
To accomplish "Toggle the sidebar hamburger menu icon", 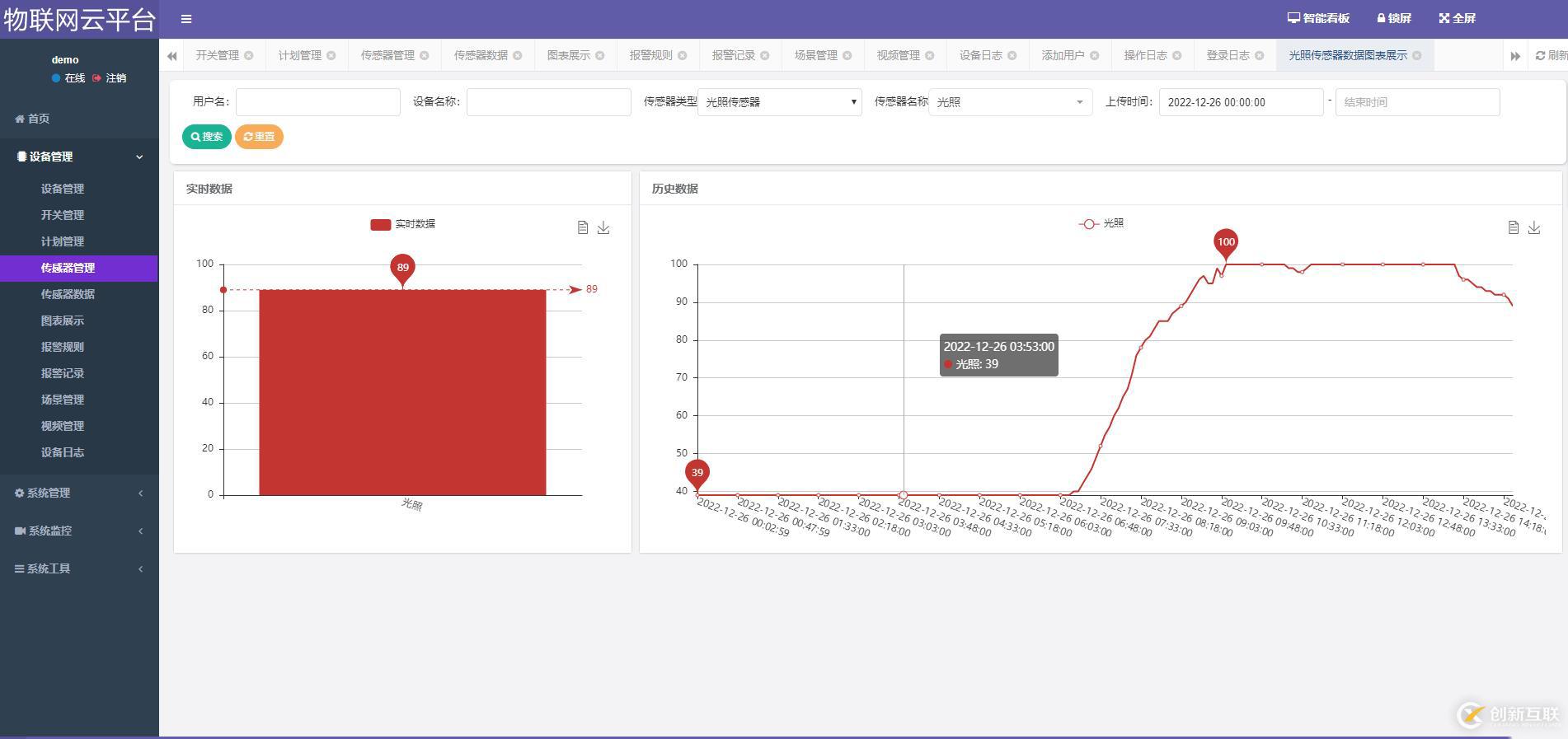I will click(x=186, y=19).
